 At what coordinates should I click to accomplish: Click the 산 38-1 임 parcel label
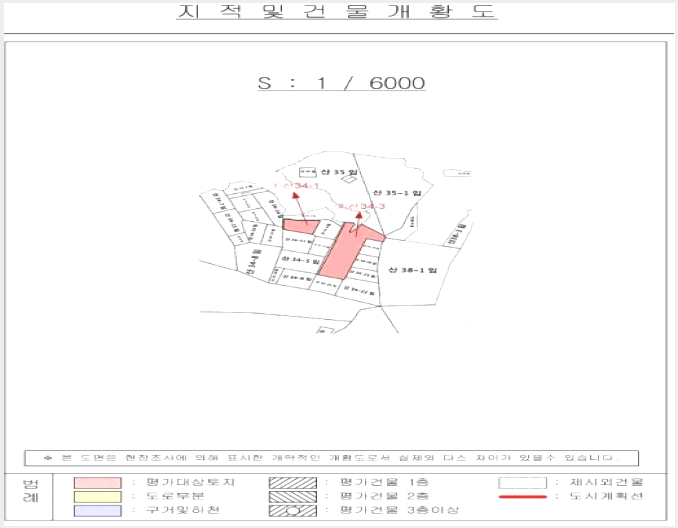click(x=413, y=270)
